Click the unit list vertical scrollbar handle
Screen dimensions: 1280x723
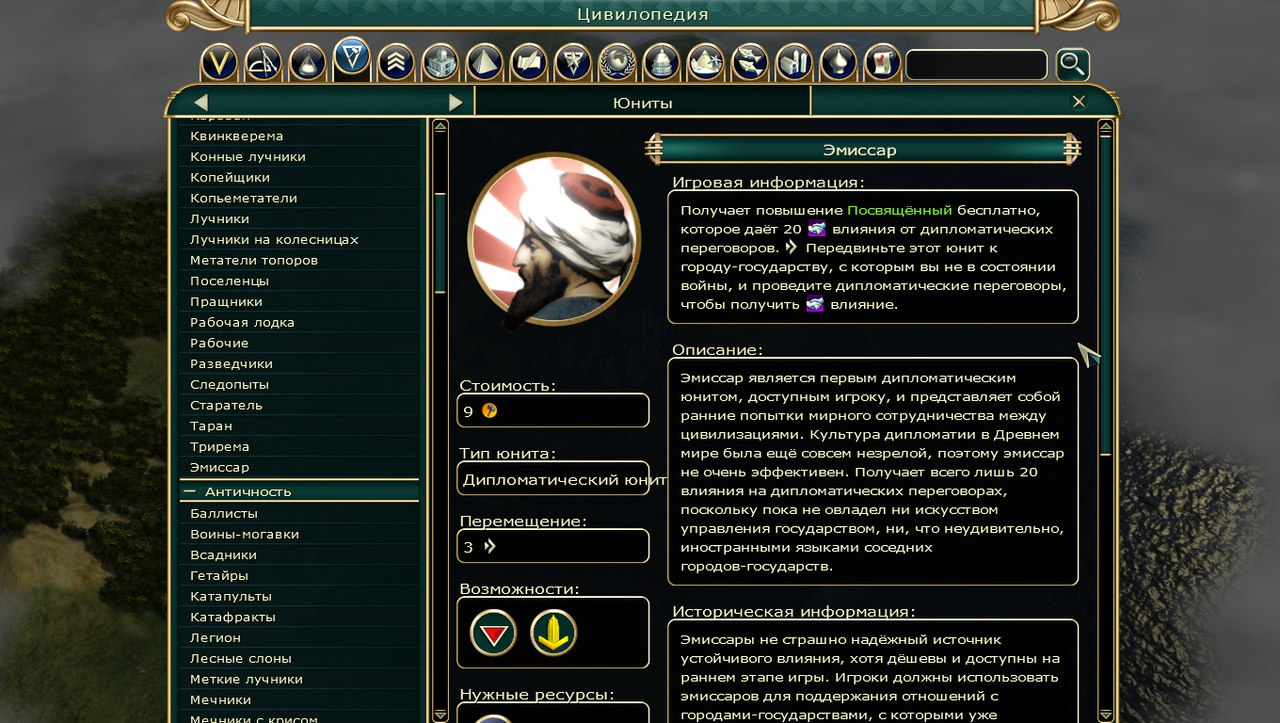tap(440, 242)
